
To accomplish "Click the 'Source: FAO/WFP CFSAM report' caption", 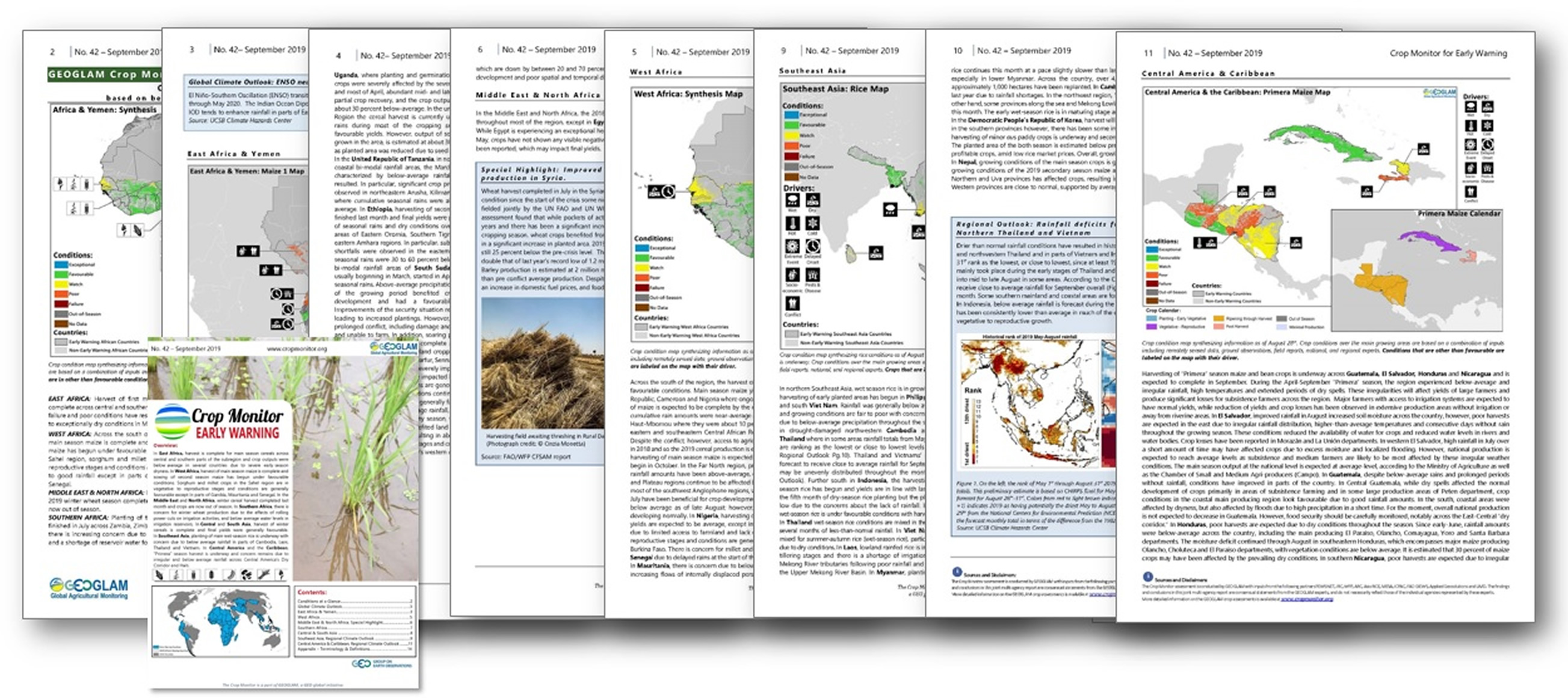I will 526,457.
